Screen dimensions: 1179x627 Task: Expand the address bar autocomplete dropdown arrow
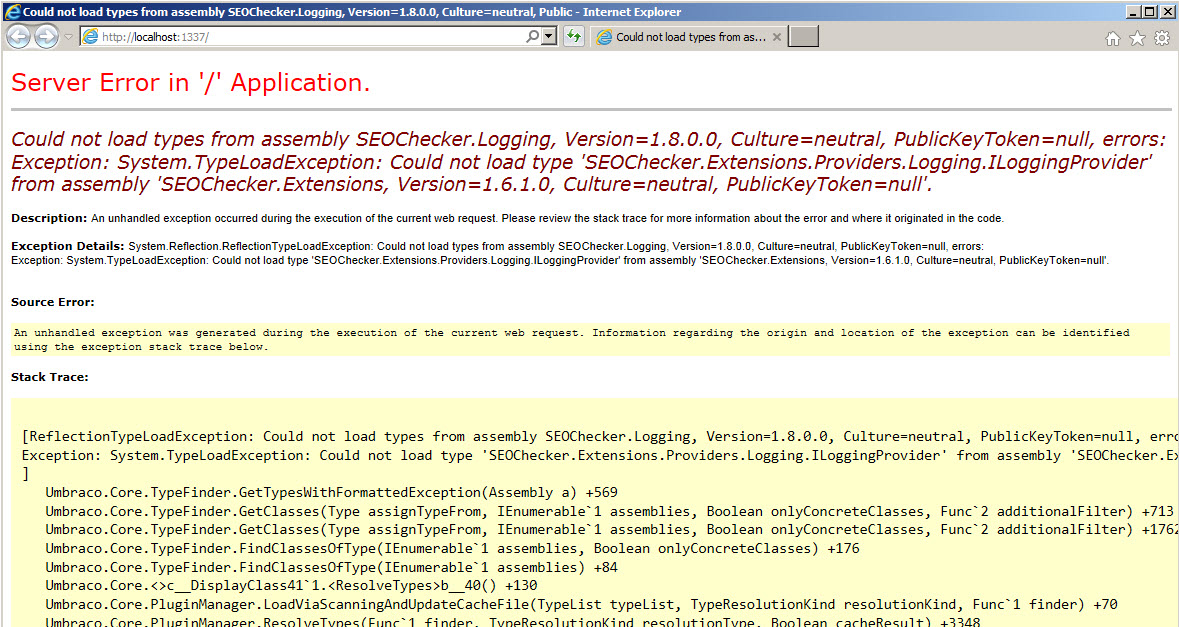(550, 36)
